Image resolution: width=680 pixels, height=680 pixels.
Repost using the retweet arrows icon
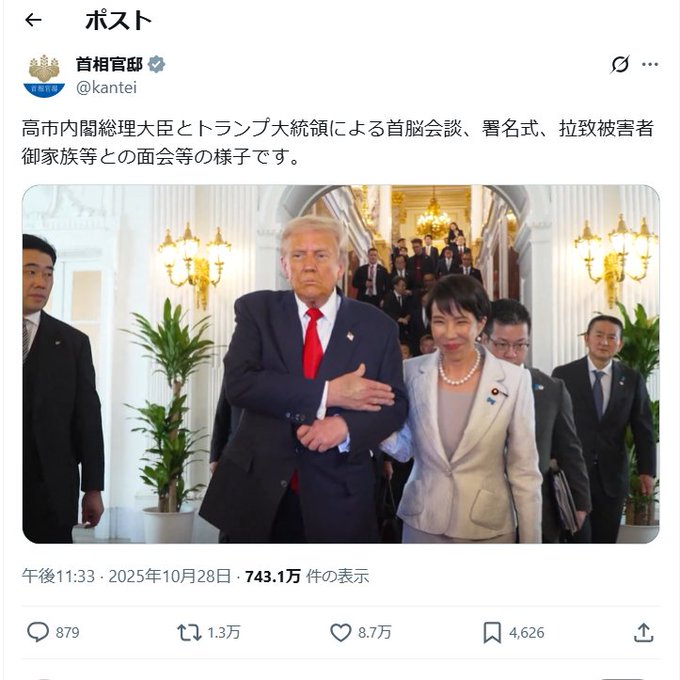click(x=189, y=632)
